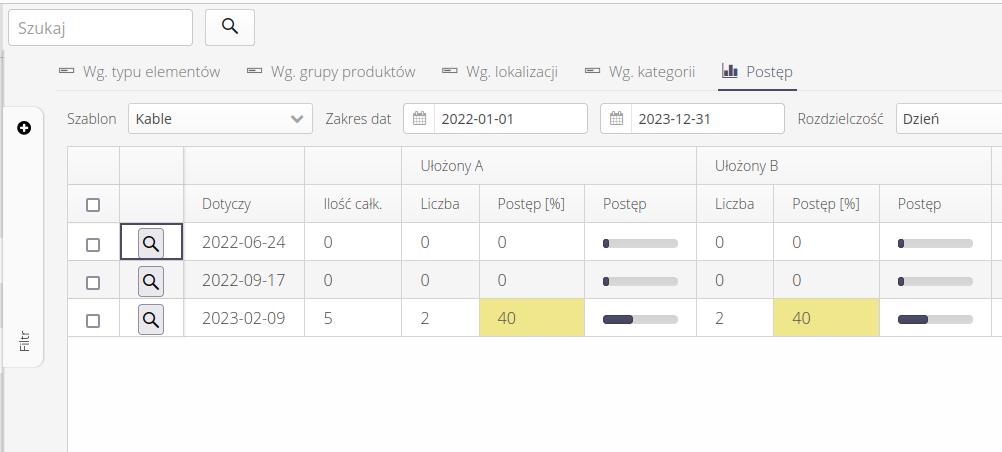Click Ułożony B progress bar for 2022-09-17
Viewport: 1002px width, 452px height.
935,281
